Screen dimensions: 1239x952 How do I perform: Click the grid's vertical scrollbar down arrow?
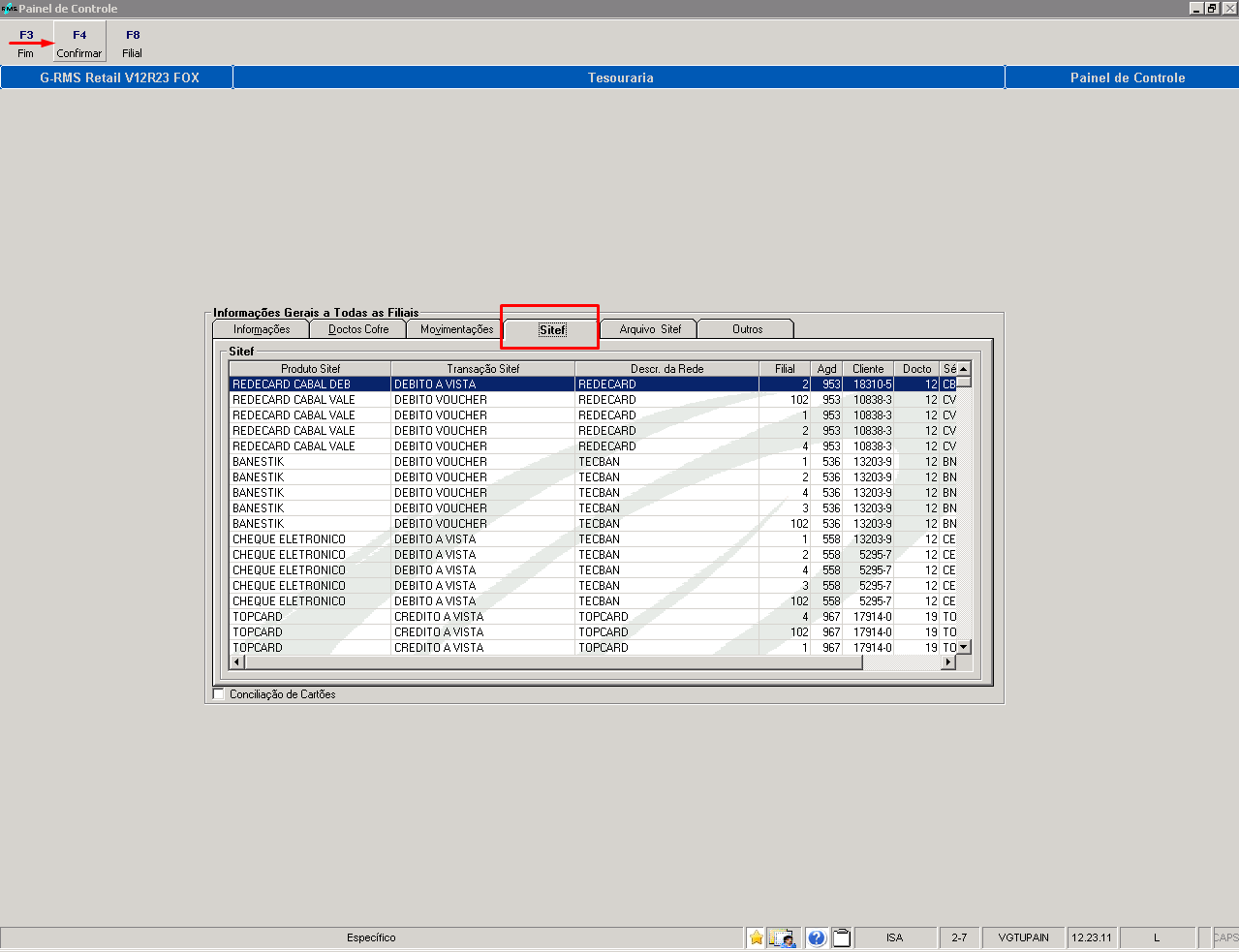tap(963, 647)
